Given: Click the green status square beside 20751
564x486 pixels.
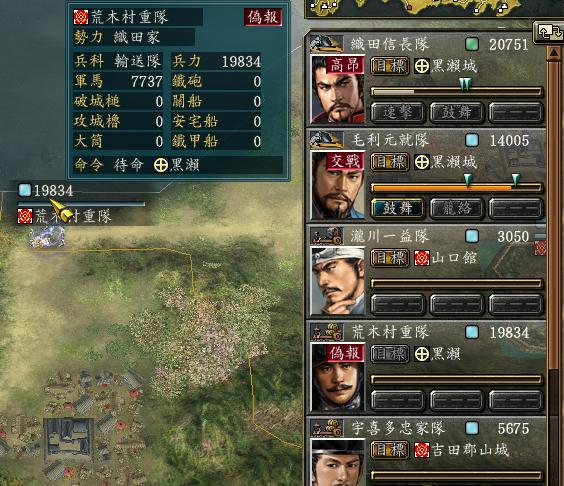Looking at the screenshot, I should click(472, 44).
